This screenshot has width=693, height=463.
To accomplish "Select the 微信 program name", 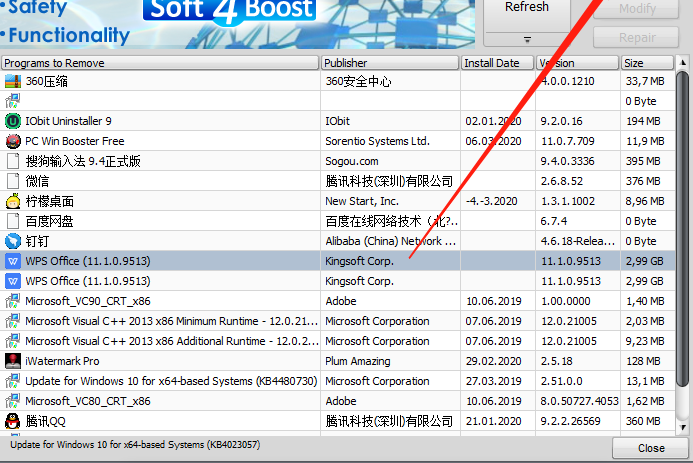I will [x=37, y=181].
